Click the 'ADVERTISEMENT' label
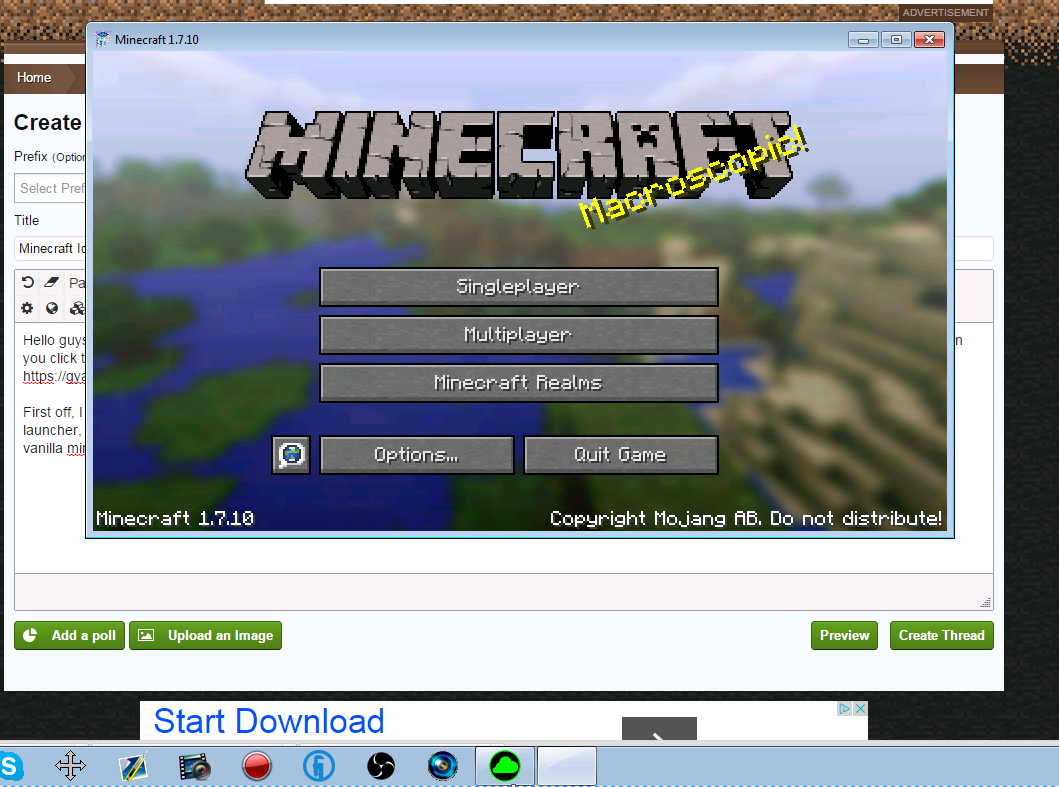This screenshot has height=787, width=1059. point(946,12)
